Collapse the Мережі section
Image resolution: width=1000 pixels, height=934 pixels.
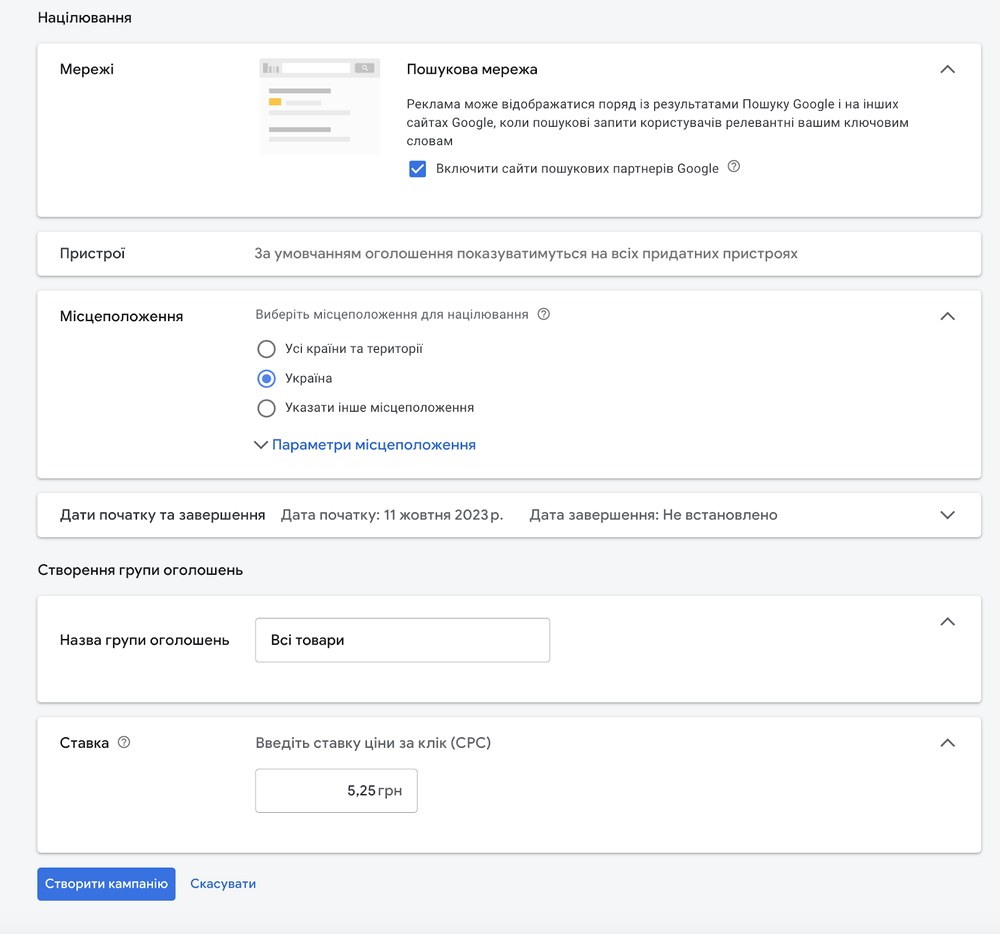(948, 69)
